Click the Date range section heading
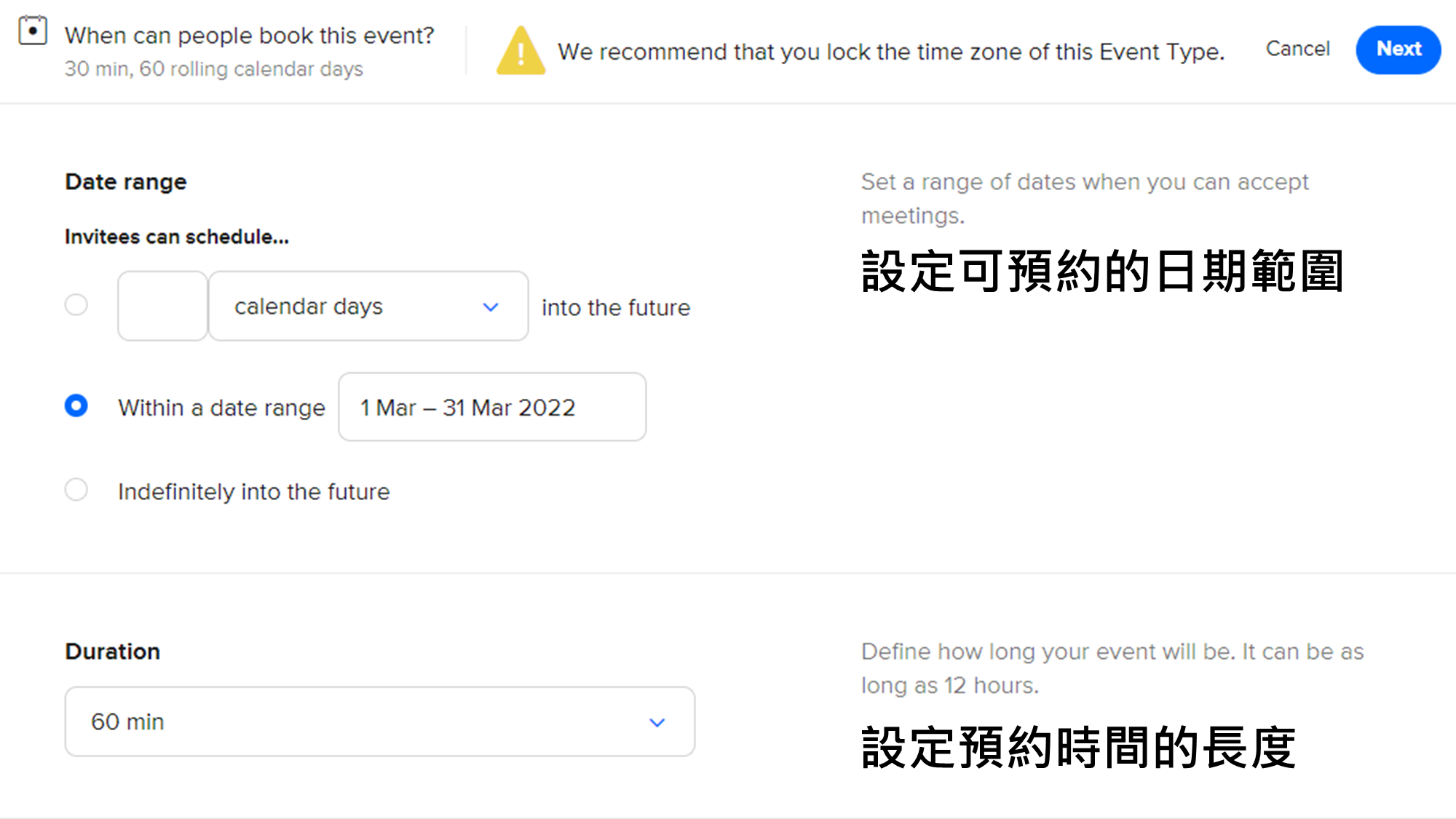Screen dimensions: 1456x819 126,182
